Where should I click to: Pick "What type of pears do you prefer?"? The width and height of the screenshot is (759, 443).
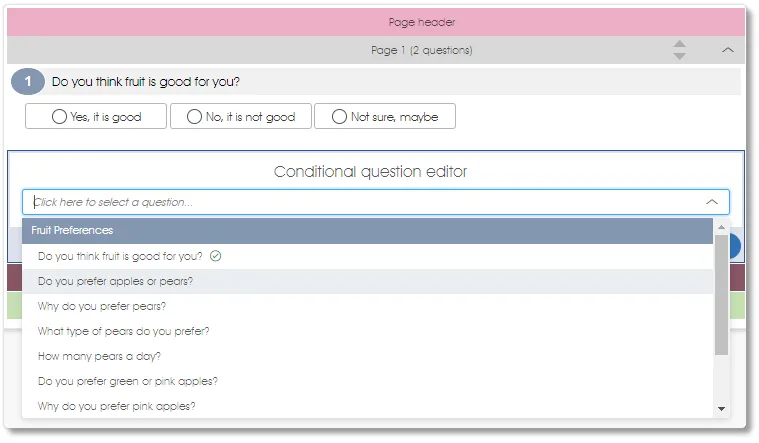[124, 331]
